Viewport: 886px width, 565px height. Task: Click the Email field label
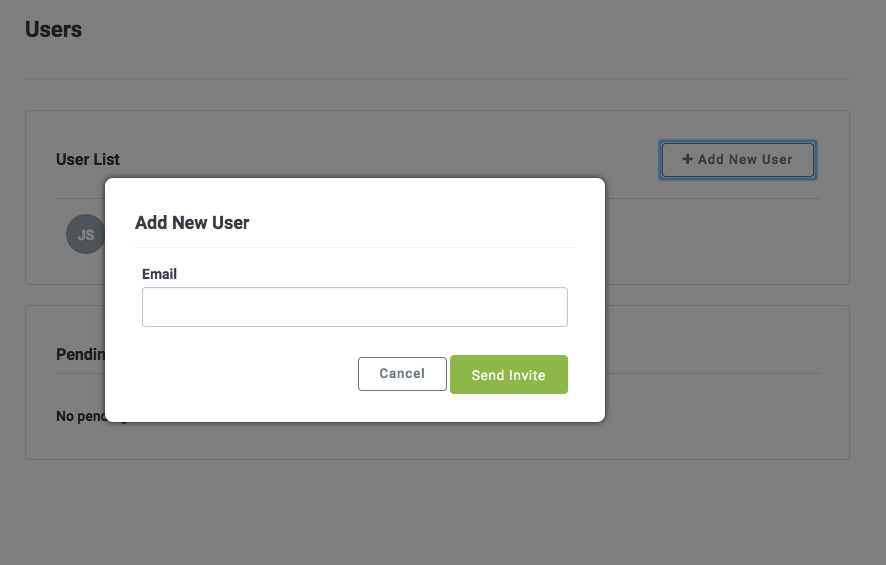point(159,274)
